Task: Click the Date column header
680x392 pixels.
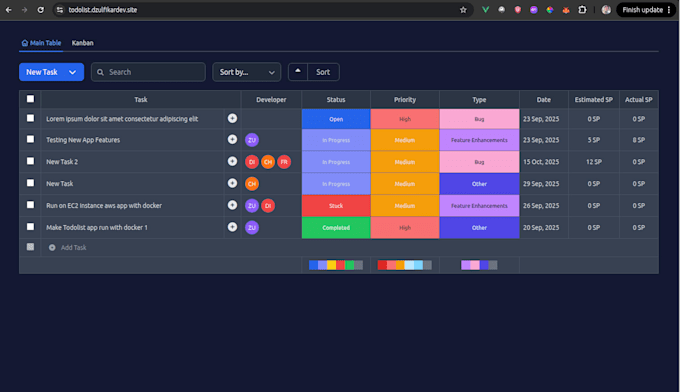Action: point(544,100)
